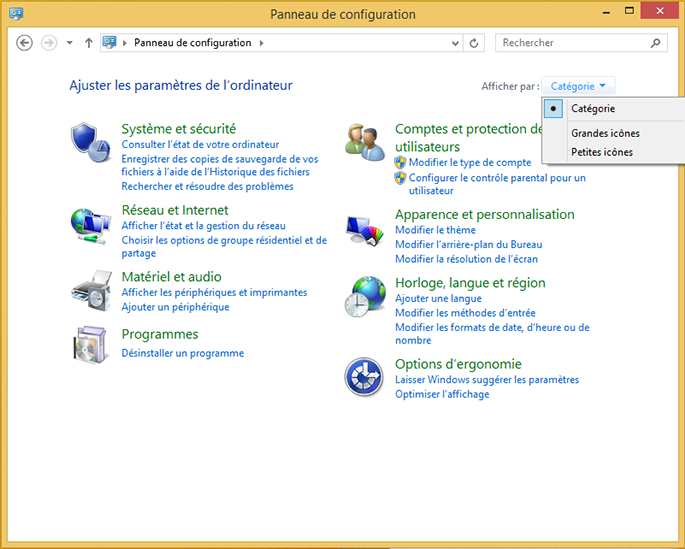Open Options d'ergonomie category heading
The image size is (685, 549).
click(458, 364)
